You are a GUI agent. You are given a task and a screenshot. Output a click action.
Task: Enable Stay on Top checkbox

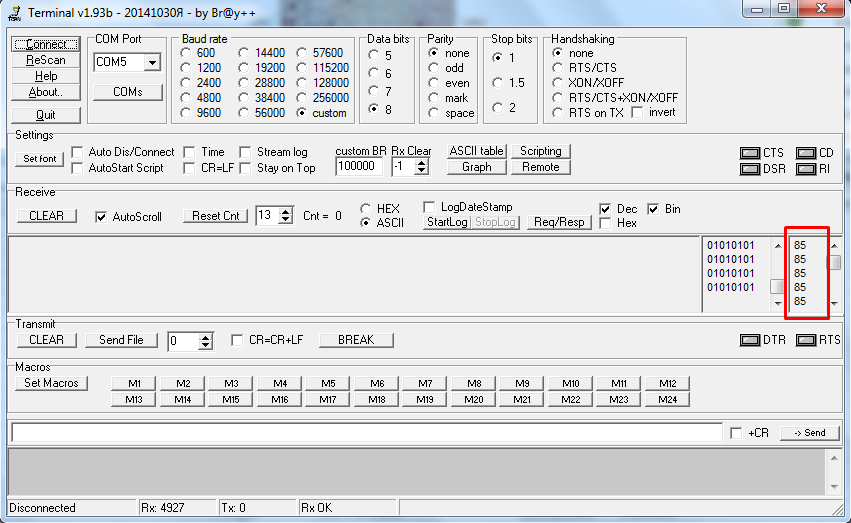pyautogui.click(x=245, y=168)
